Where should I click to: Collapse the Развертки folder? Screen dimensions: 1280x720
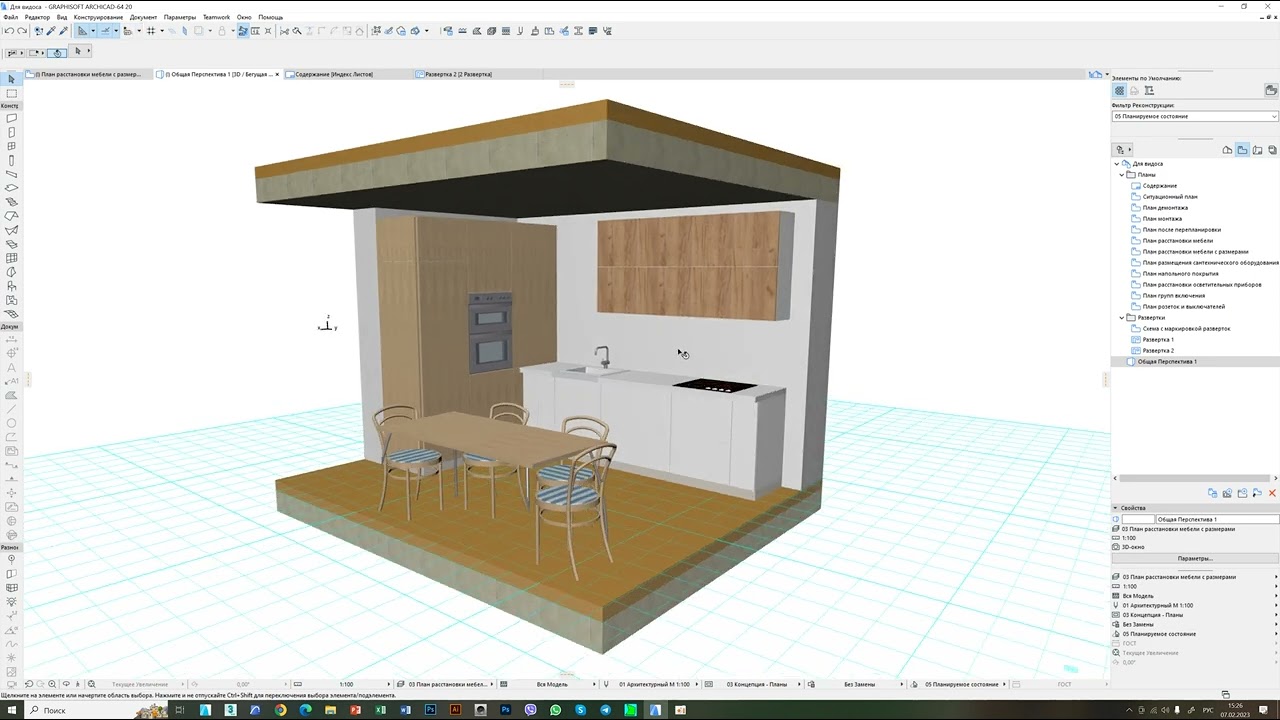1121,318
